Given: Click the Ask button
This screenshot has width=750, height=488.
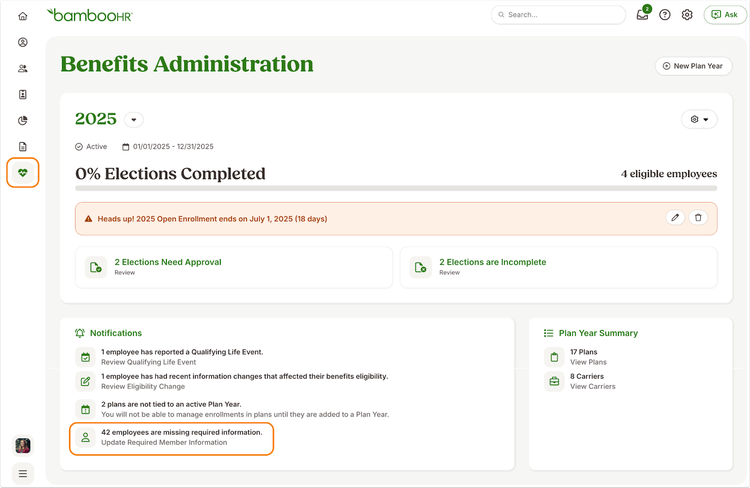Looking at the screenshot, I should click(x=725, y=15).
